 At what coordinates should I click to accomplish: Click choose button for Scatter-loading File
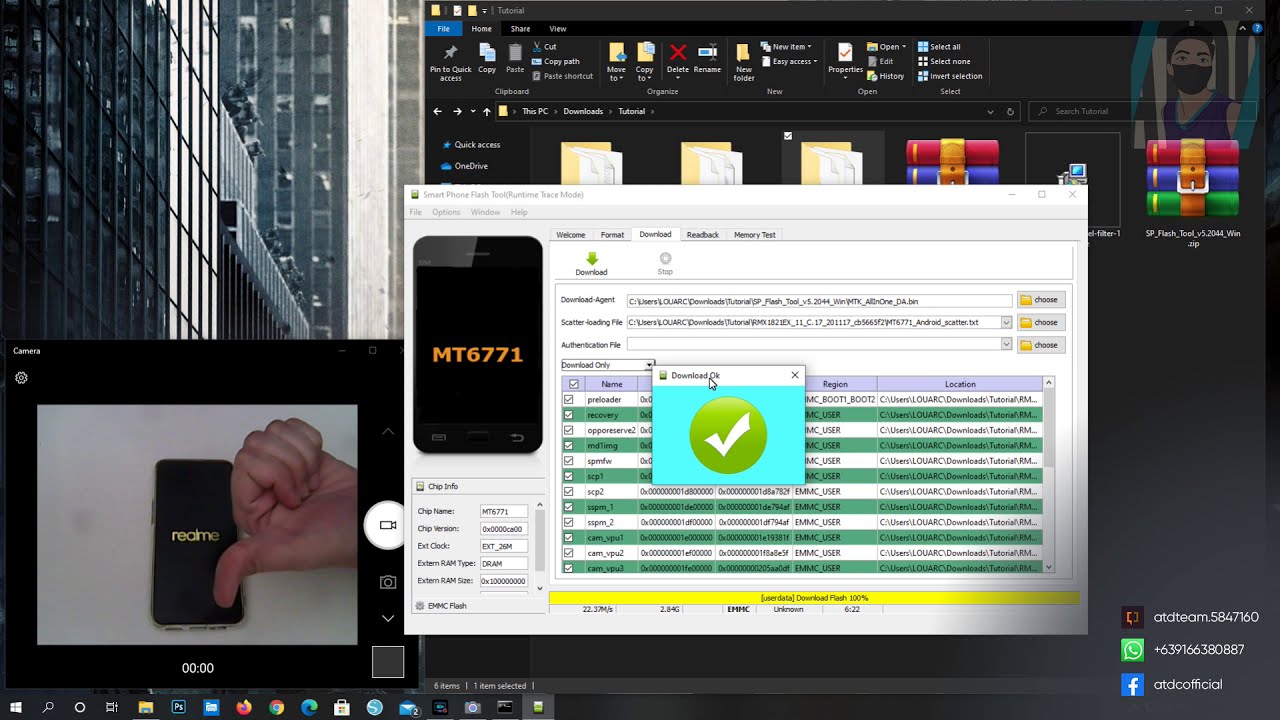[x=1041, y=323]
